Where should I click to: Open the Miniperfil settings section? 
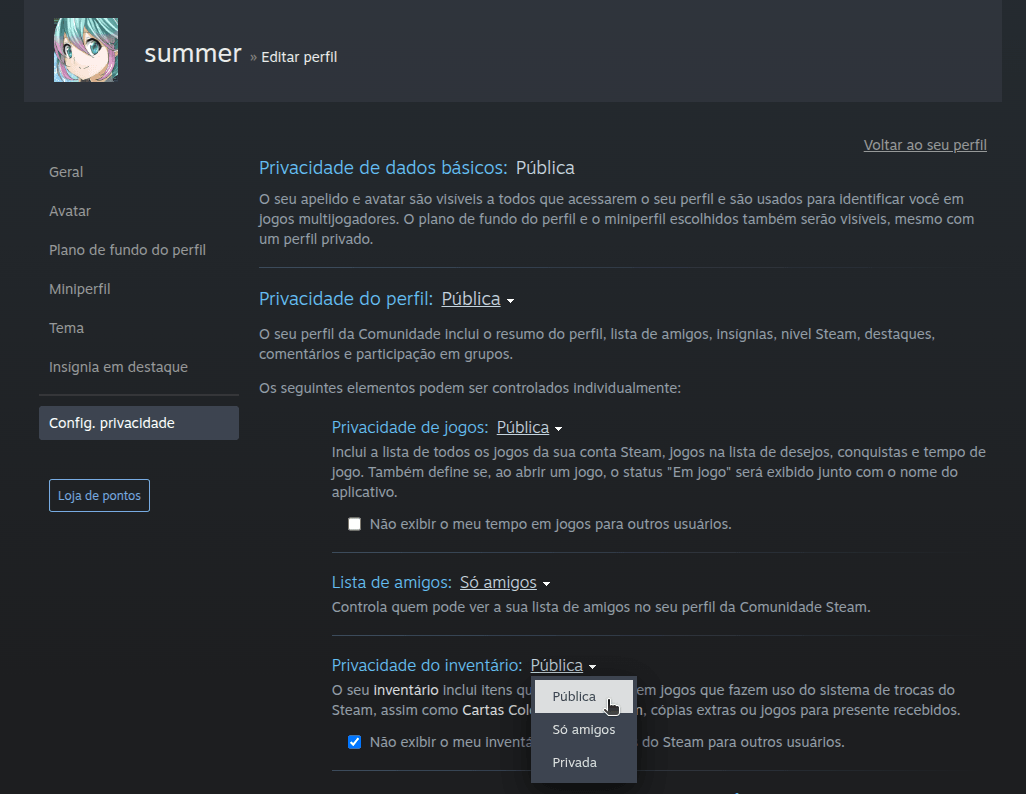79,288
